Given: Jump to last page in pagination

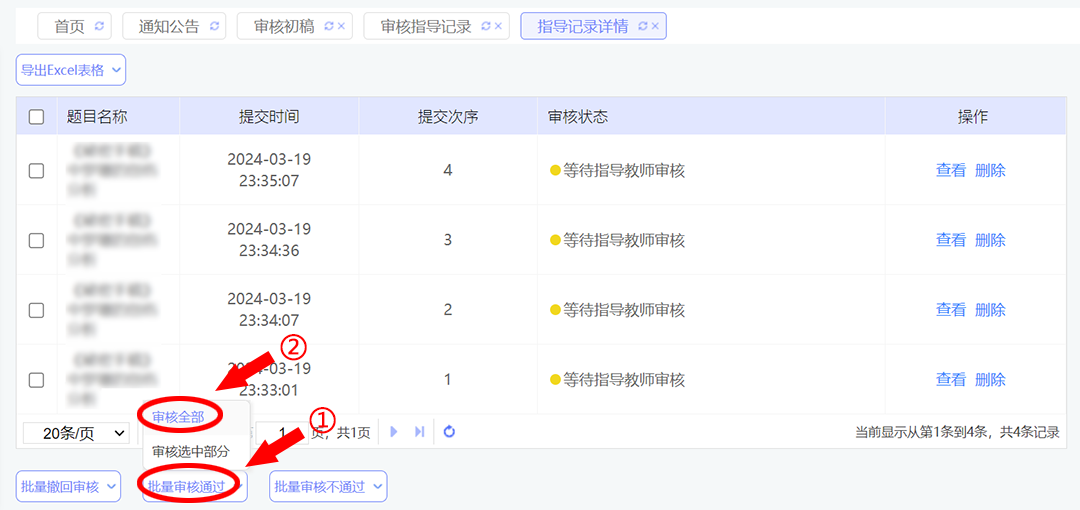Looking at the screenshot, I should click(419, 432).
